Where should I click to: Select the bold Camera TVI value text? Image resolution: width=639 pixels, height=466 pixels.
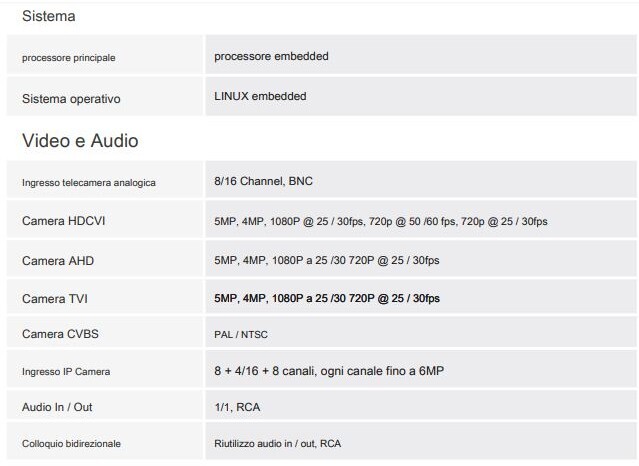(327, 298)
